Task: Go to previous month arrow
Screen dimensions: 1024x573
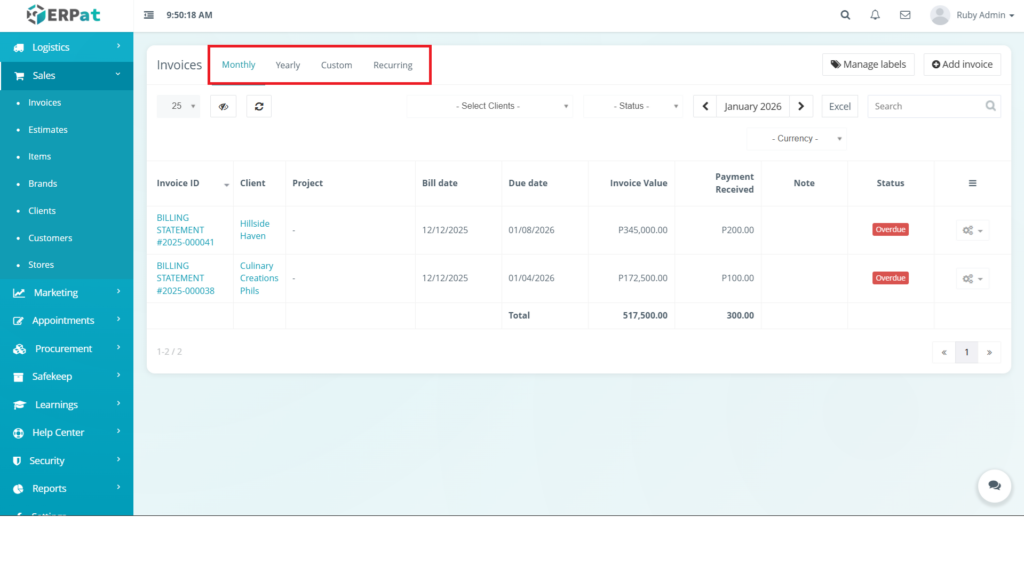Action: (x=705, y=106)
